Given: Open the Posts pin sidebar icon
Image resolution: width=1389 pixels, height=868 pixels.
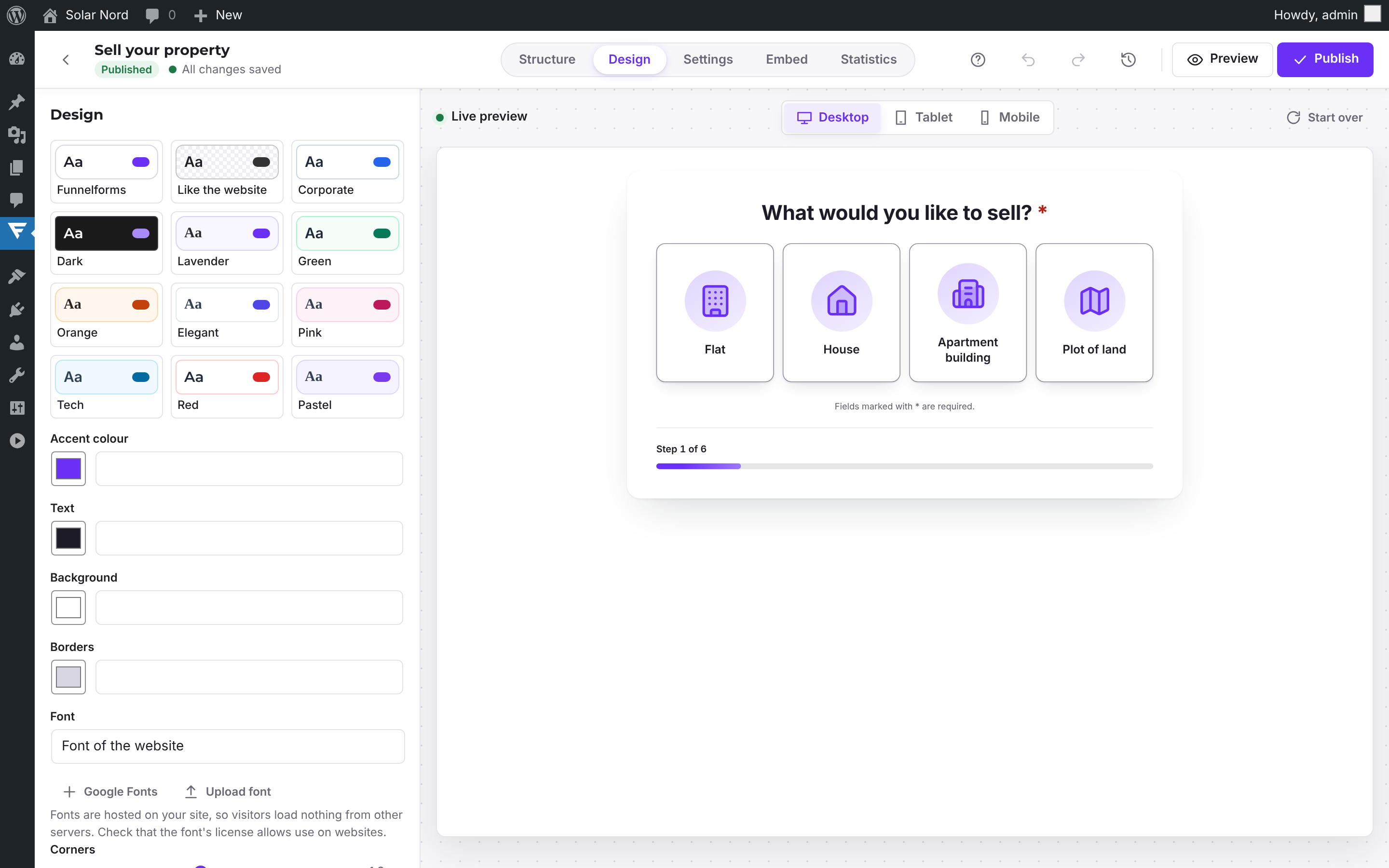Looking at the screenshot, I should [17, 102].
